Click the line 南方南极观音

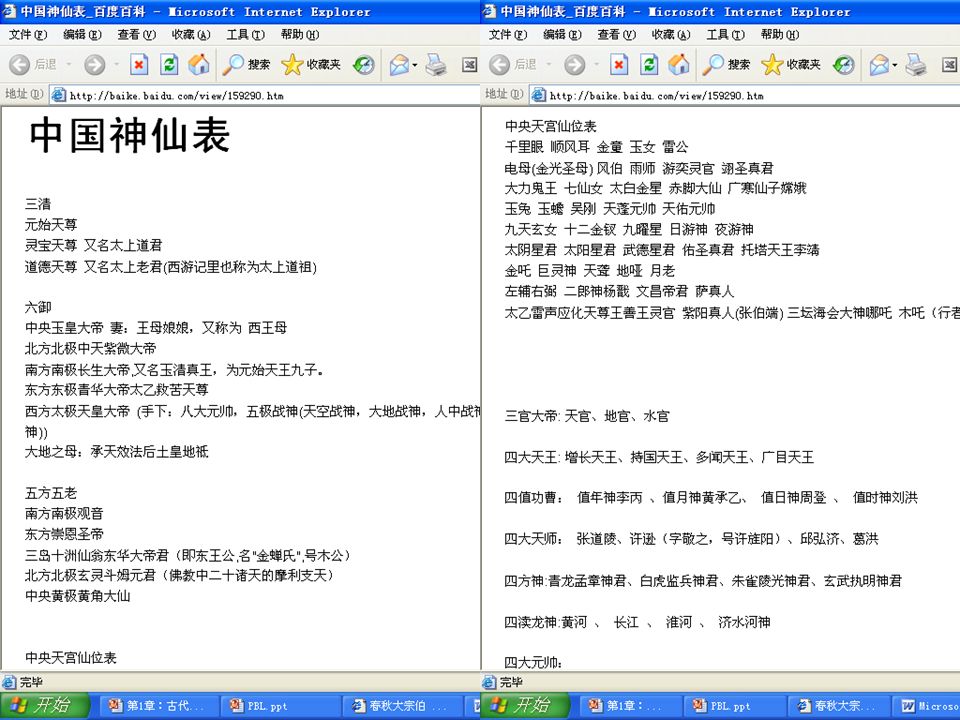click(x=64, y=514)
